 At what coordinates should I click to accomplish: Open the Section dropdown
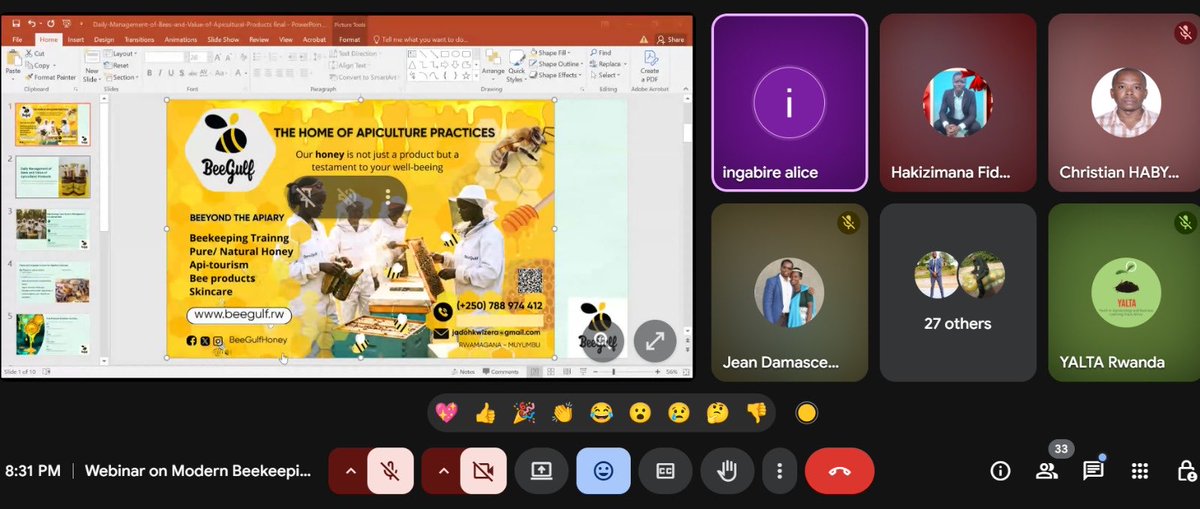coord(122,77)
